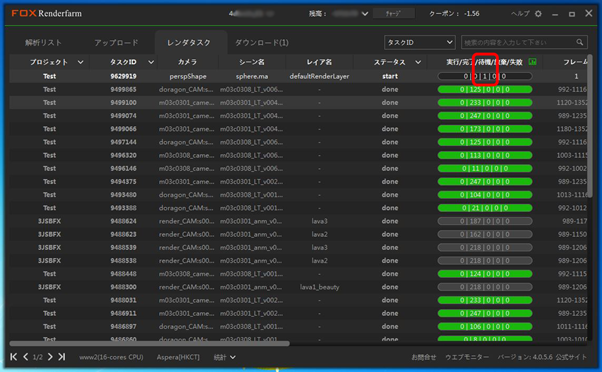Click the カメラ column header
This screenshot has height=372, width=602.
187,62
